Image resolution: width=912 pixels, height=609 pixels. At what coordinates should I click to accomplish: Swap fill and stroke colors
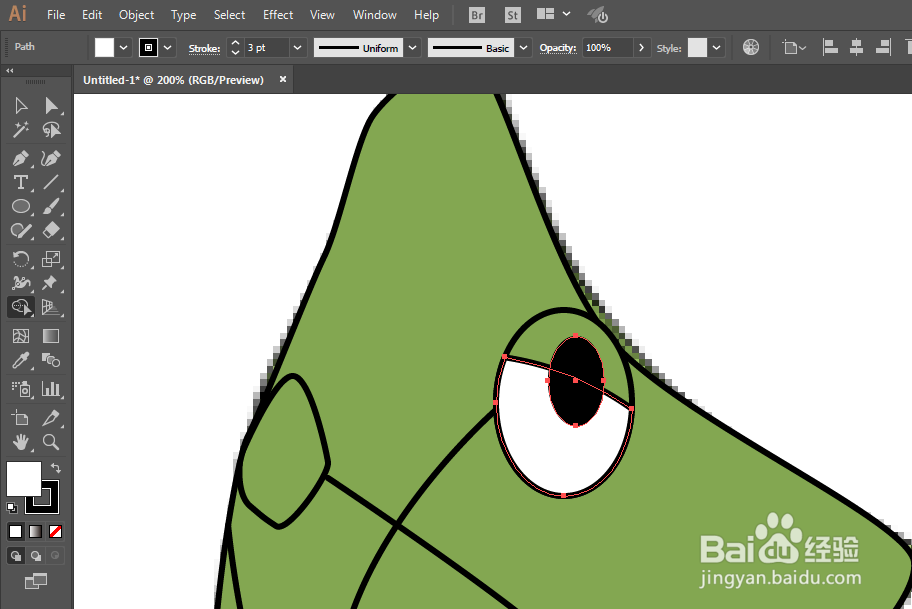tap(55, 468)
